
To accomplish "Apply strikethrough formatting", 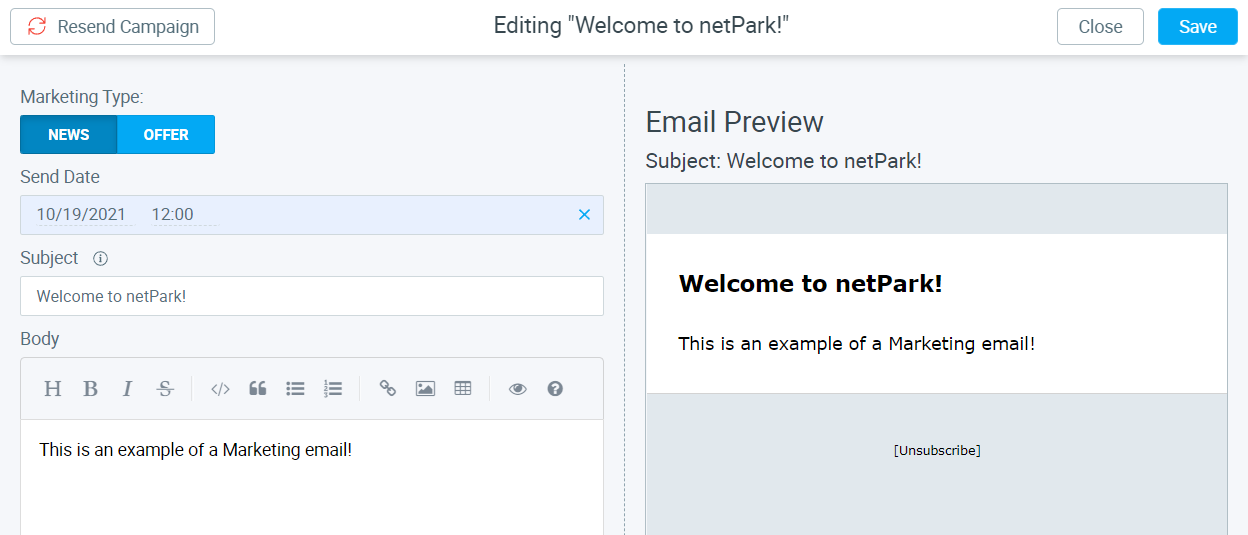I will click(165, 389).
